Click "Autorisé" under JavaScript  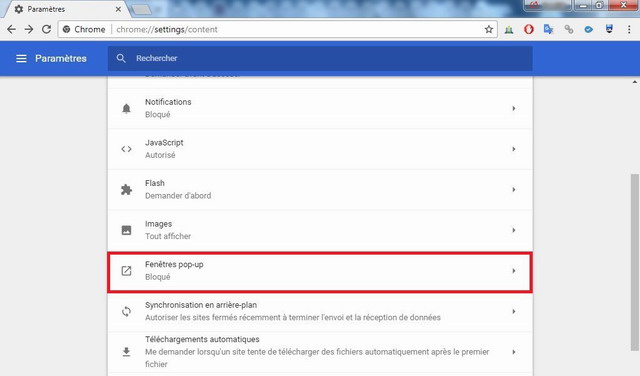pyautogui.click(x=160, y=155)
